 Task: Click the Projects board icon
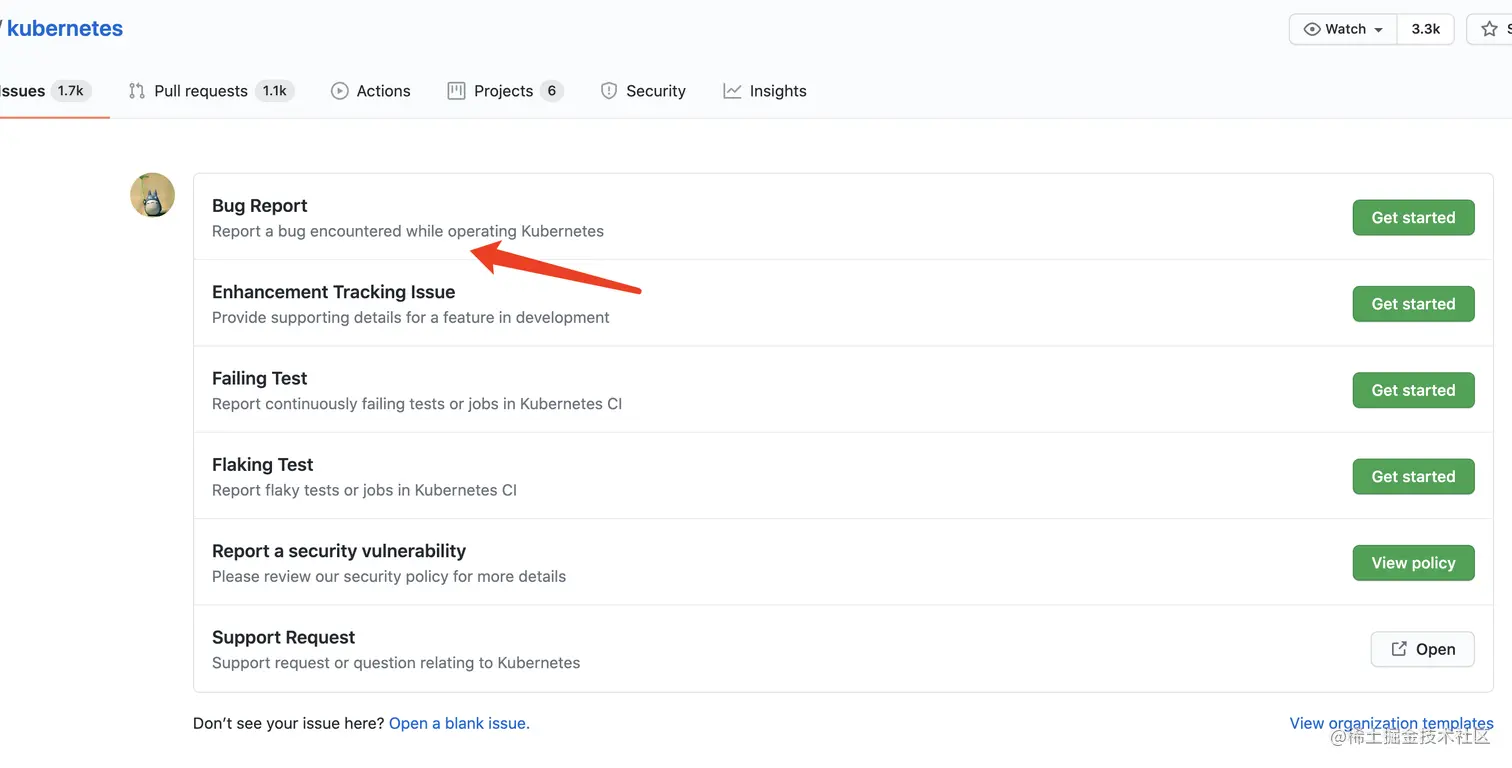456,91
